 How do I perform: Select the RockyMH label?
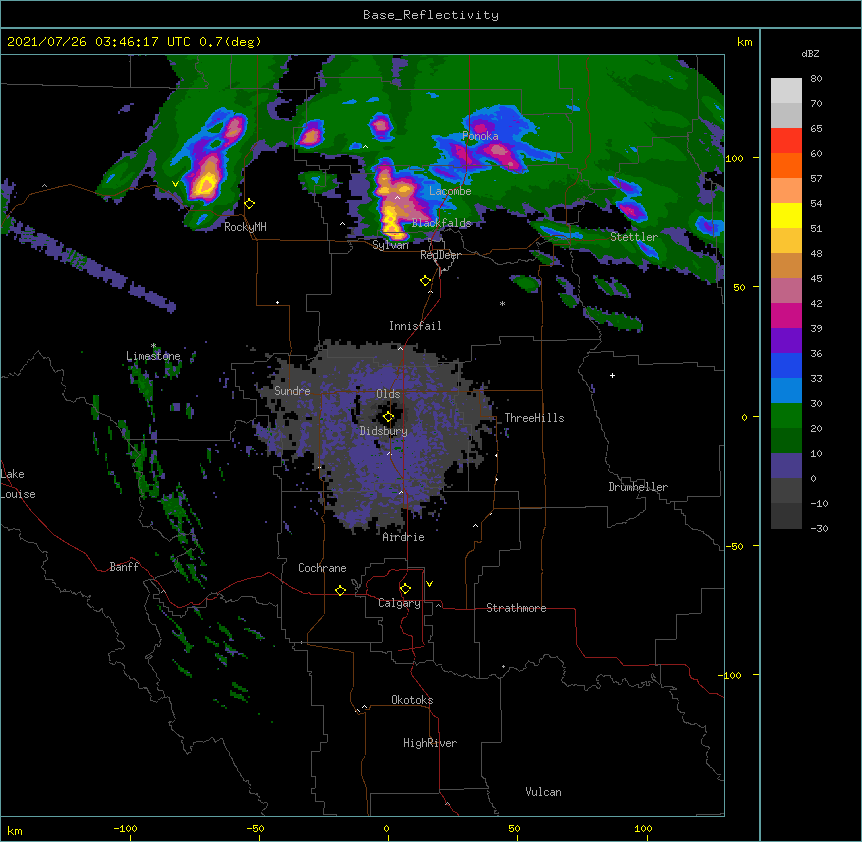click(245, 227)
